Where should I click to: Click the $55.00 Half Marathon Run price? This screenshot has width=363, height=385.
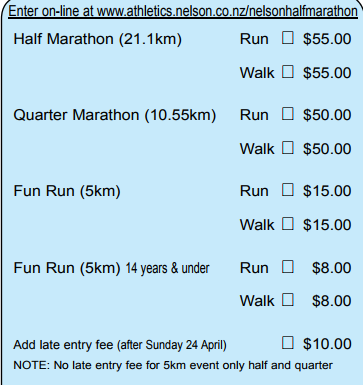(x=327, y=39)
